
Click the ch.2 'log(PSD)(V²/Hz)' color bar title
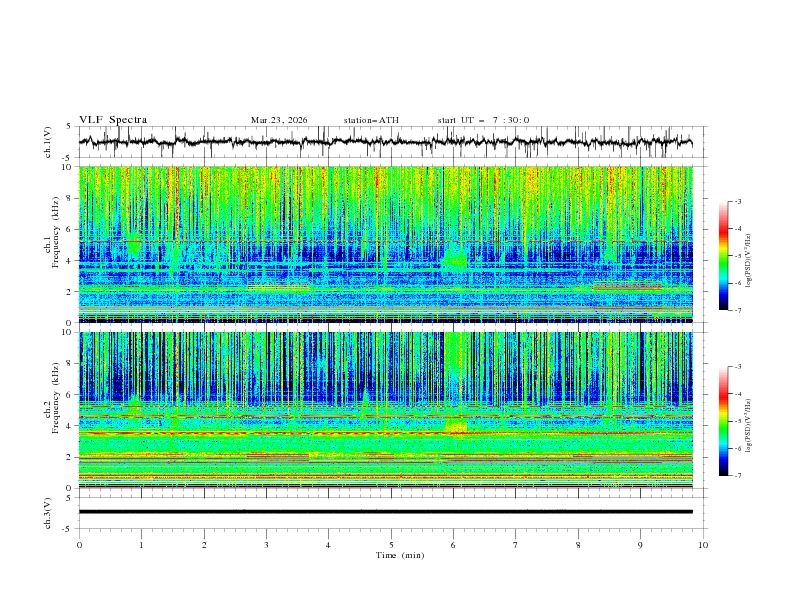(749, 426)
